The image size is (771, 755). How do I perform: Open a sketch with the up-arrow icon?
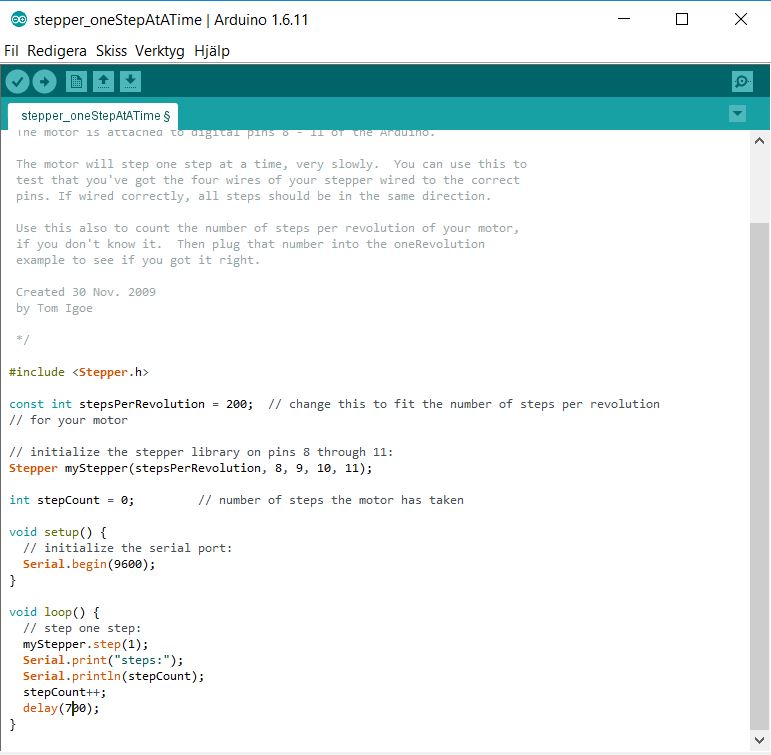pyautogui.click(x=103, y=82)
